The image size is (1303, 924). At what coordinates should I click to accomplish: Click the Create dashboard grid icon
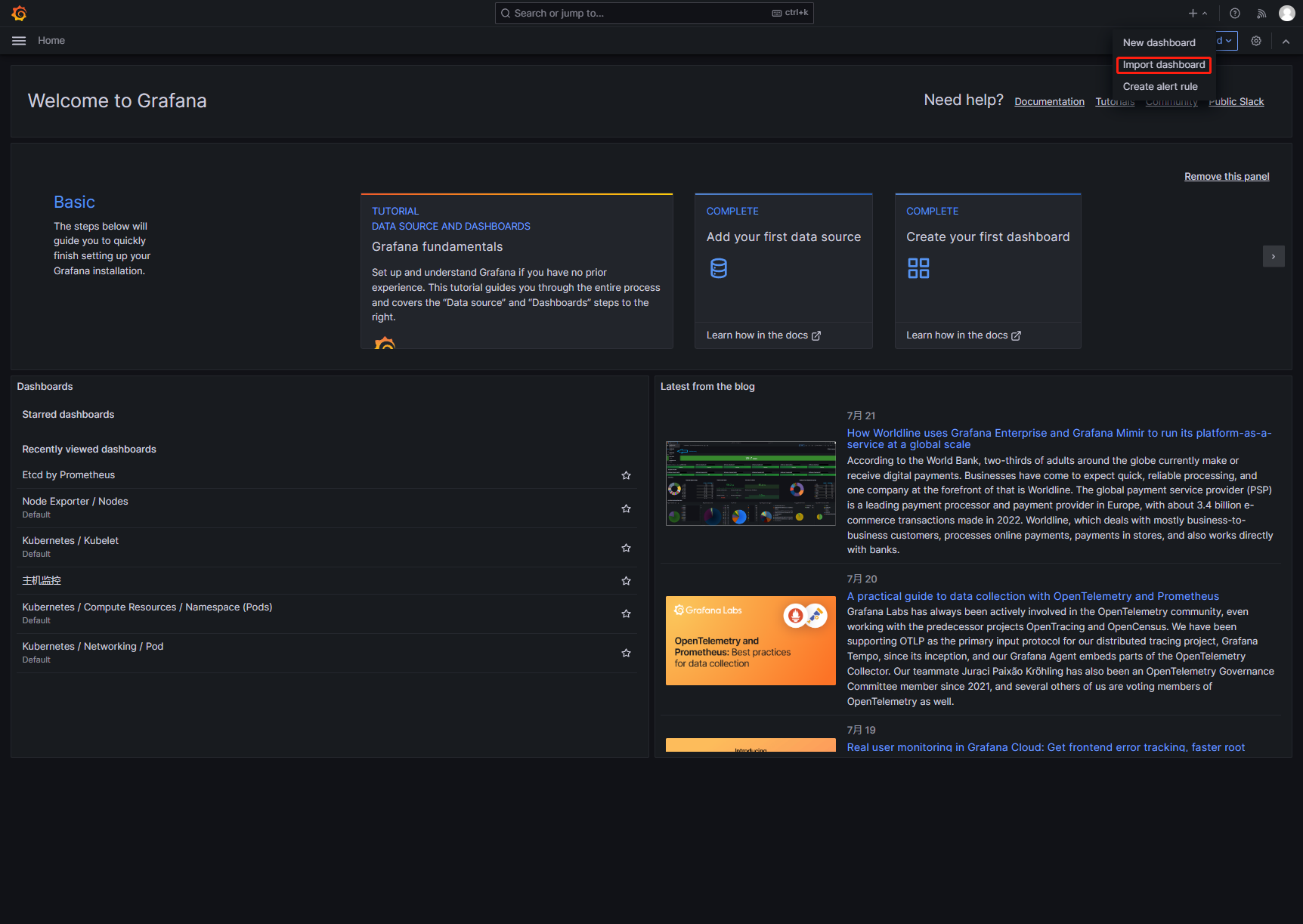coord(918,268)
